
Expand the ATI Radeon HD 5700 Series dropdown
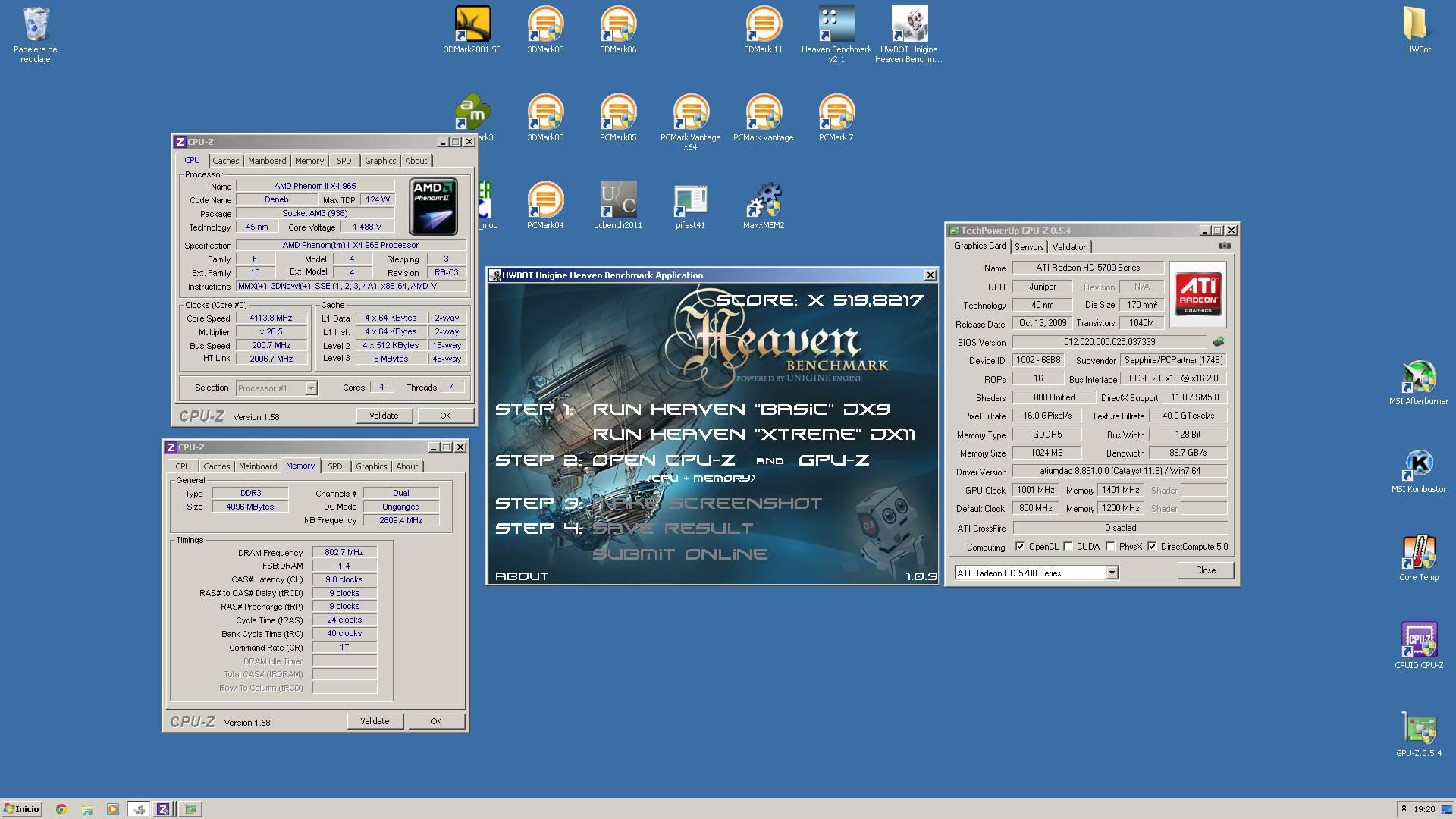pyautogui.click(x=1112, y=573)
